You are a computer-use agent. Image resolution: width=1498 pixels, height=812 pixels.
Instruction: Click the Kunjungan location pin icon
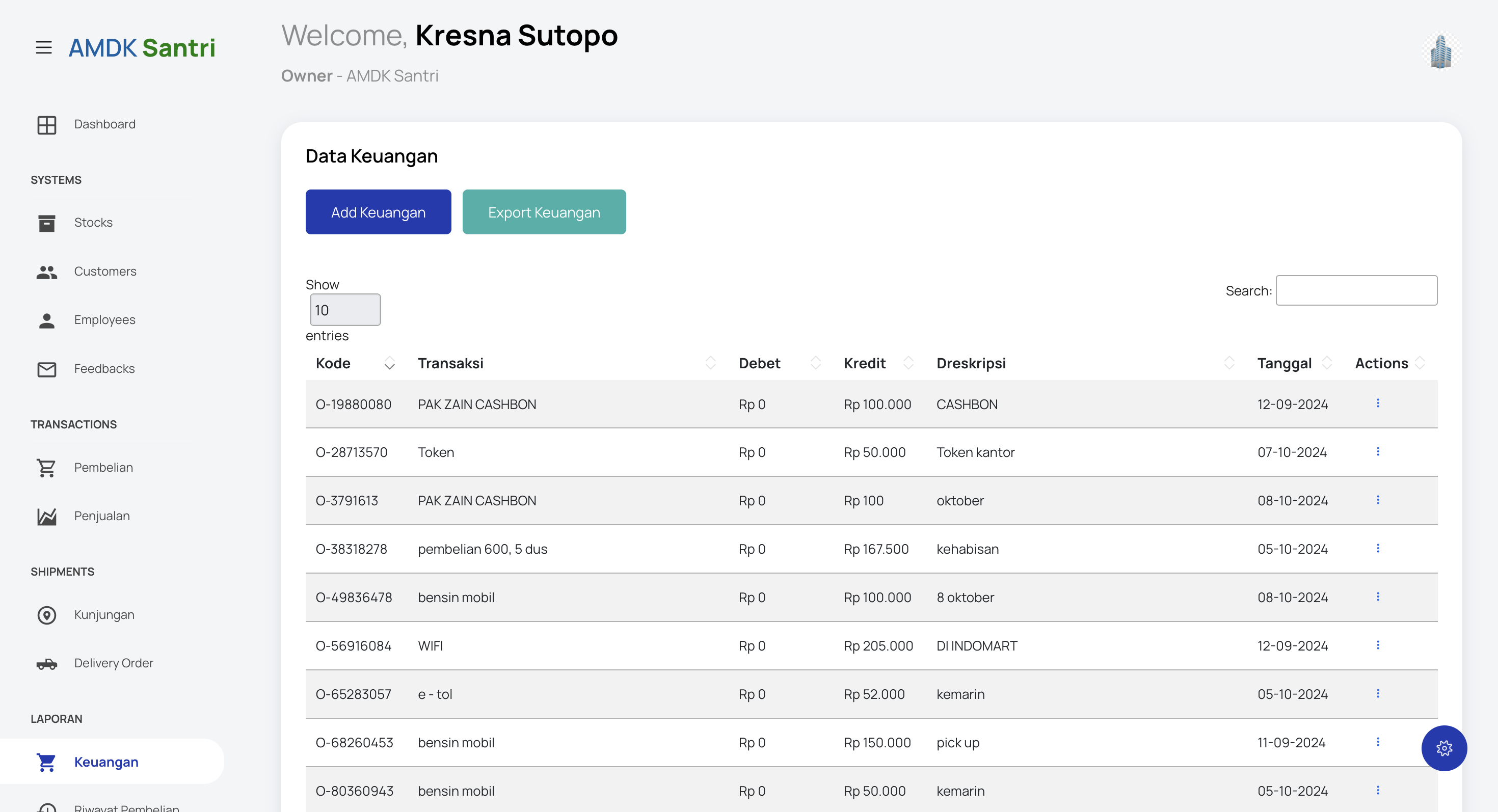tap(46, 615)
